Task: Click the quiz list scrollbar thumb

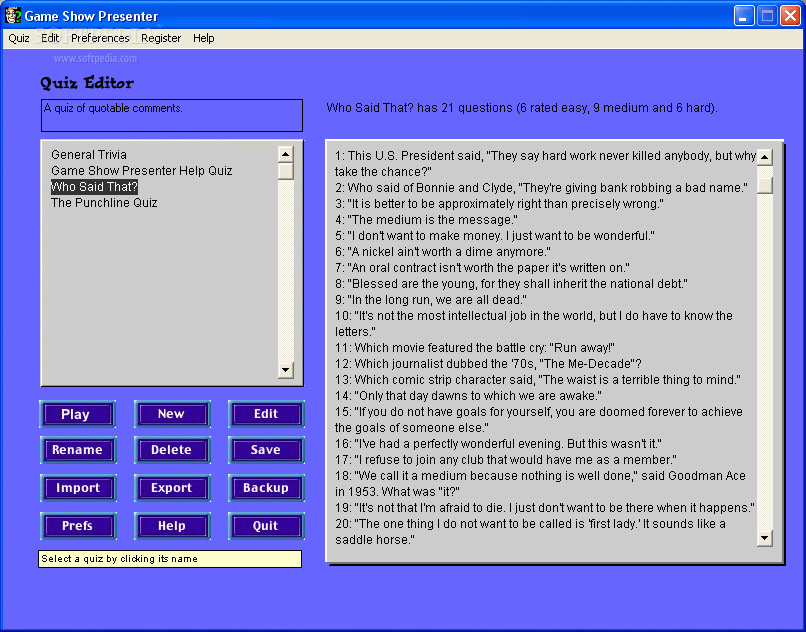Action: pos(285,171)
